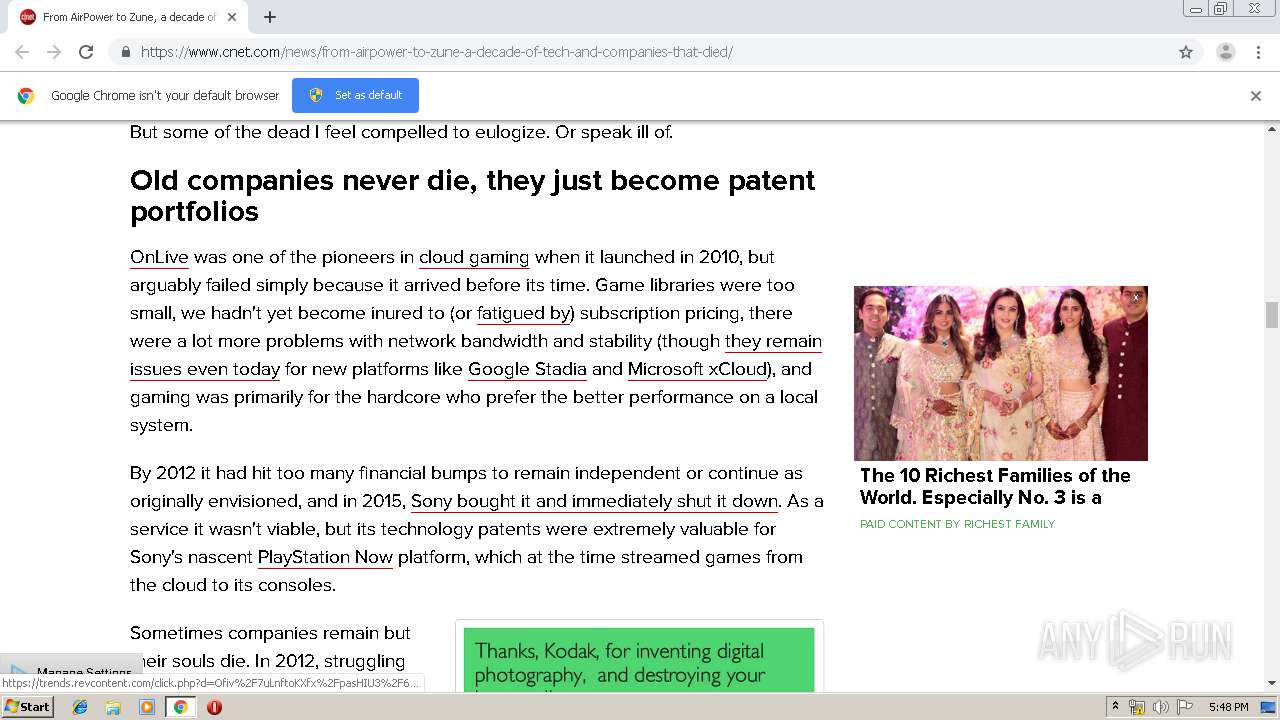Click the scrollbar up arrow

pyautogui.click(x=1272, y=129)
